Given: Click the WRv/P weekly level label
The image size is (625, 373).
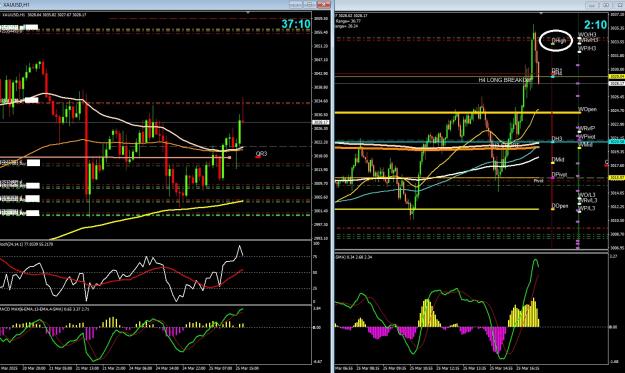Looking at the screenshot, I should 587,128.
